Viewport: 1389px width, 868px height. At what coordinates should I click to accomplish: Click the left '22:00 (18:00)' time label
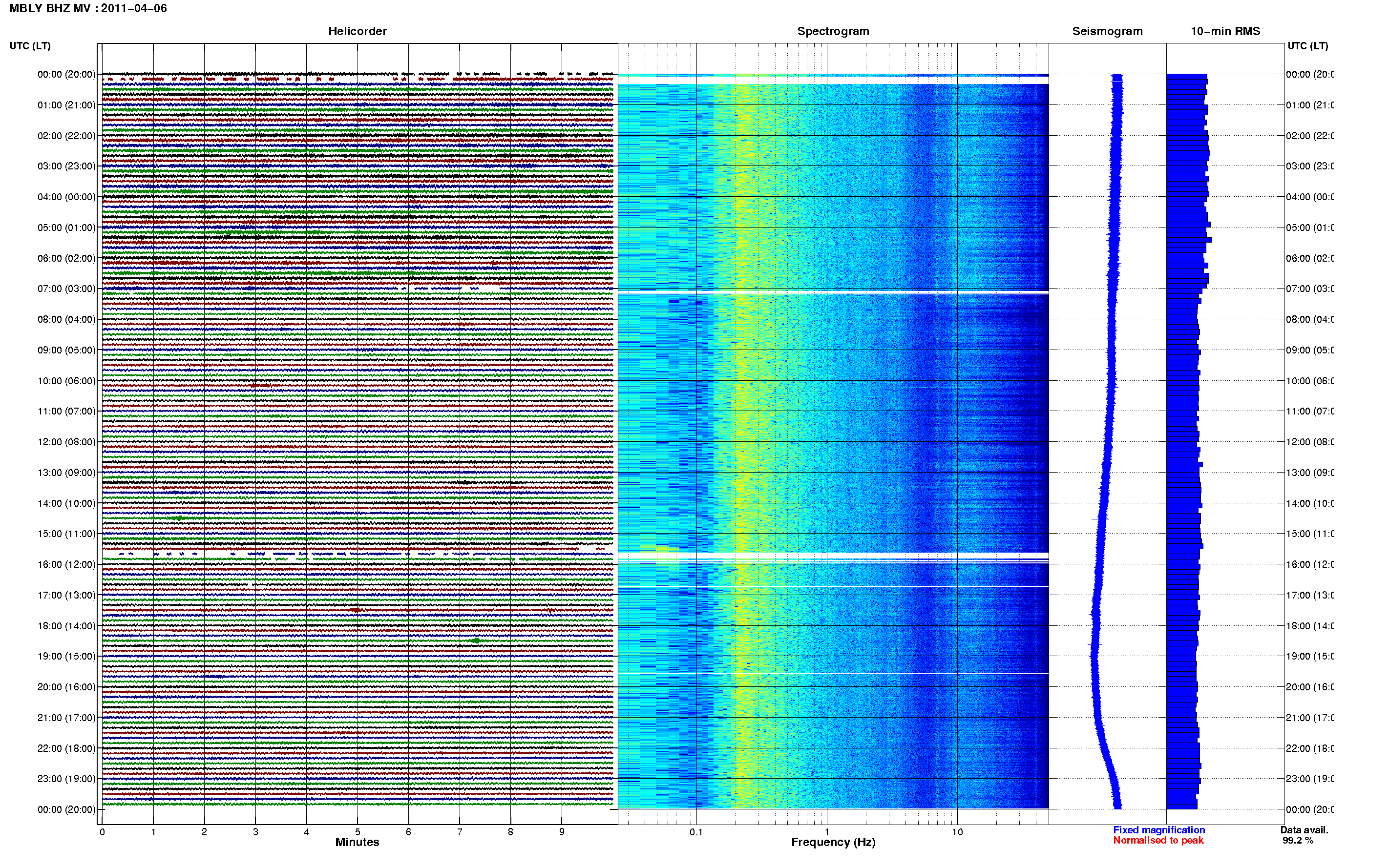[66, 748]
